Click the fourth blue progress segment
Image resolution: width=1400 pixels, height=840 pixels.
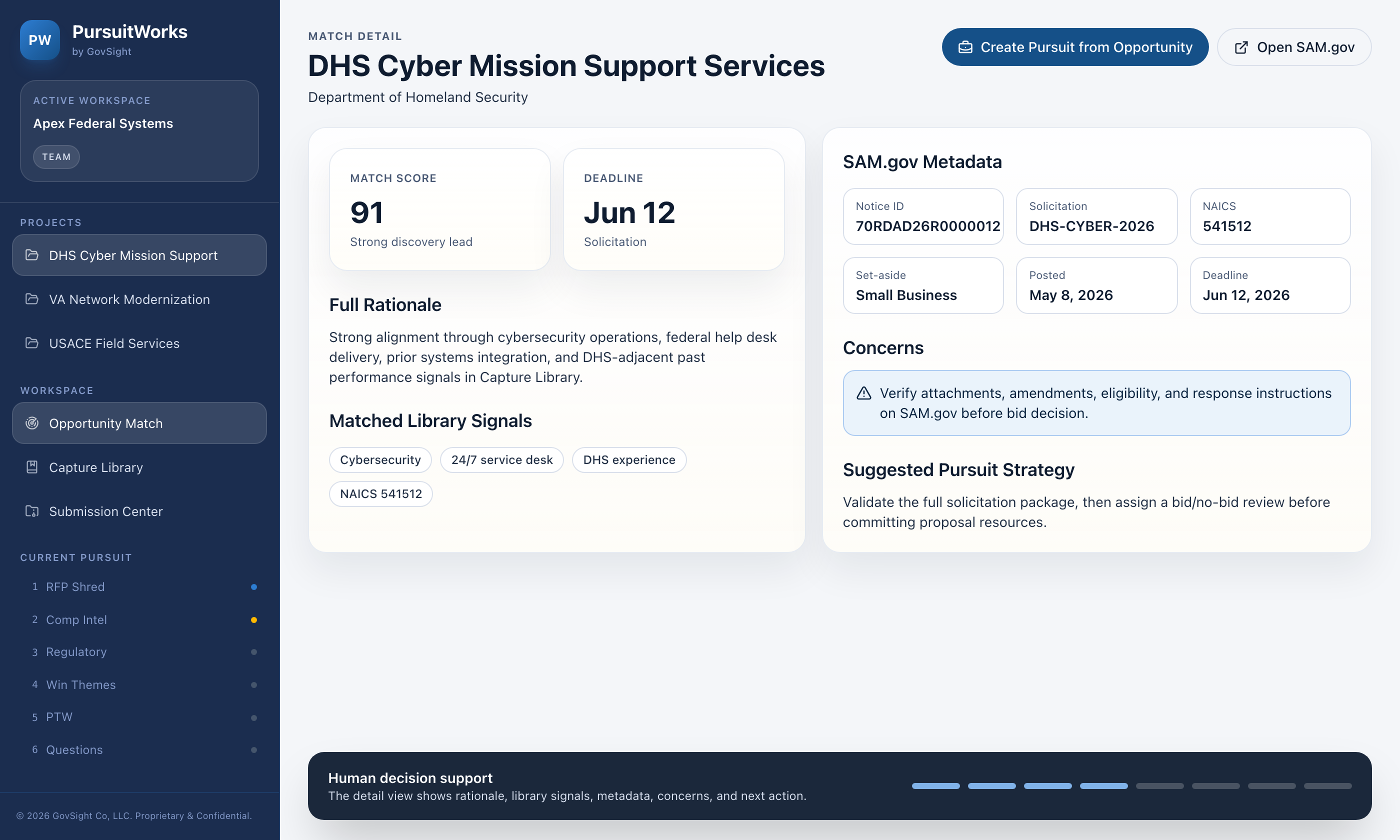tap(1103, 785)
